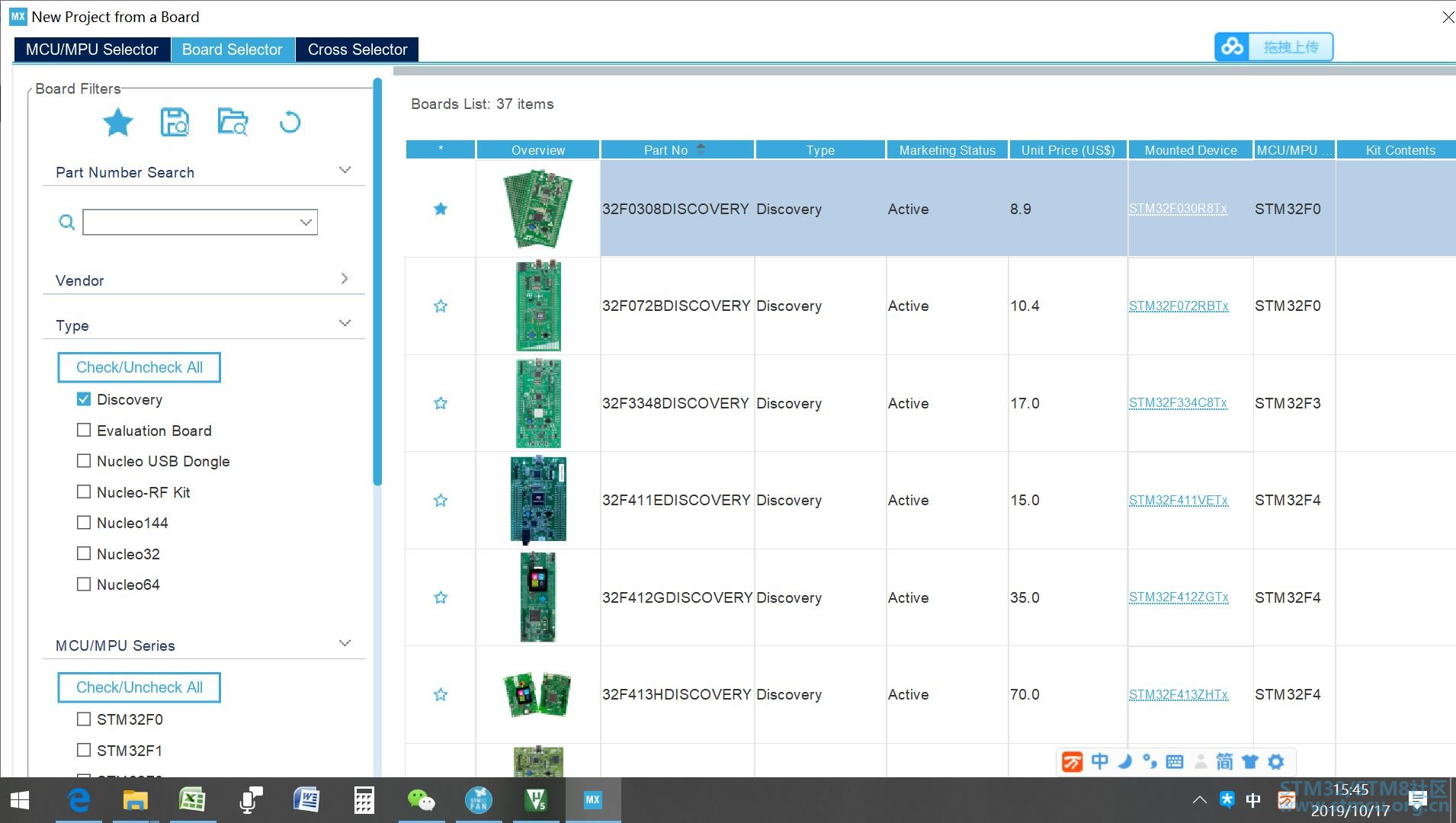Show hidden system tray icons
Screen dimensions: 1456x823
coord(1199,800)
